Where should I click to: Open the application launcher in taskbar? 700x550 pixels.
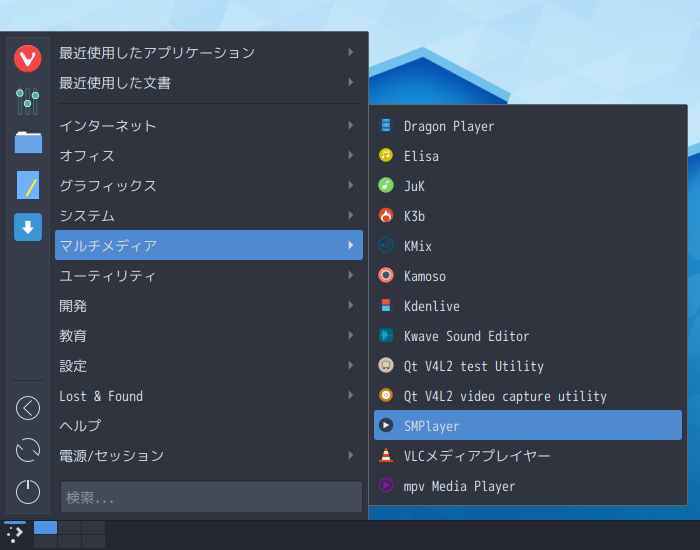pos(15,533)
